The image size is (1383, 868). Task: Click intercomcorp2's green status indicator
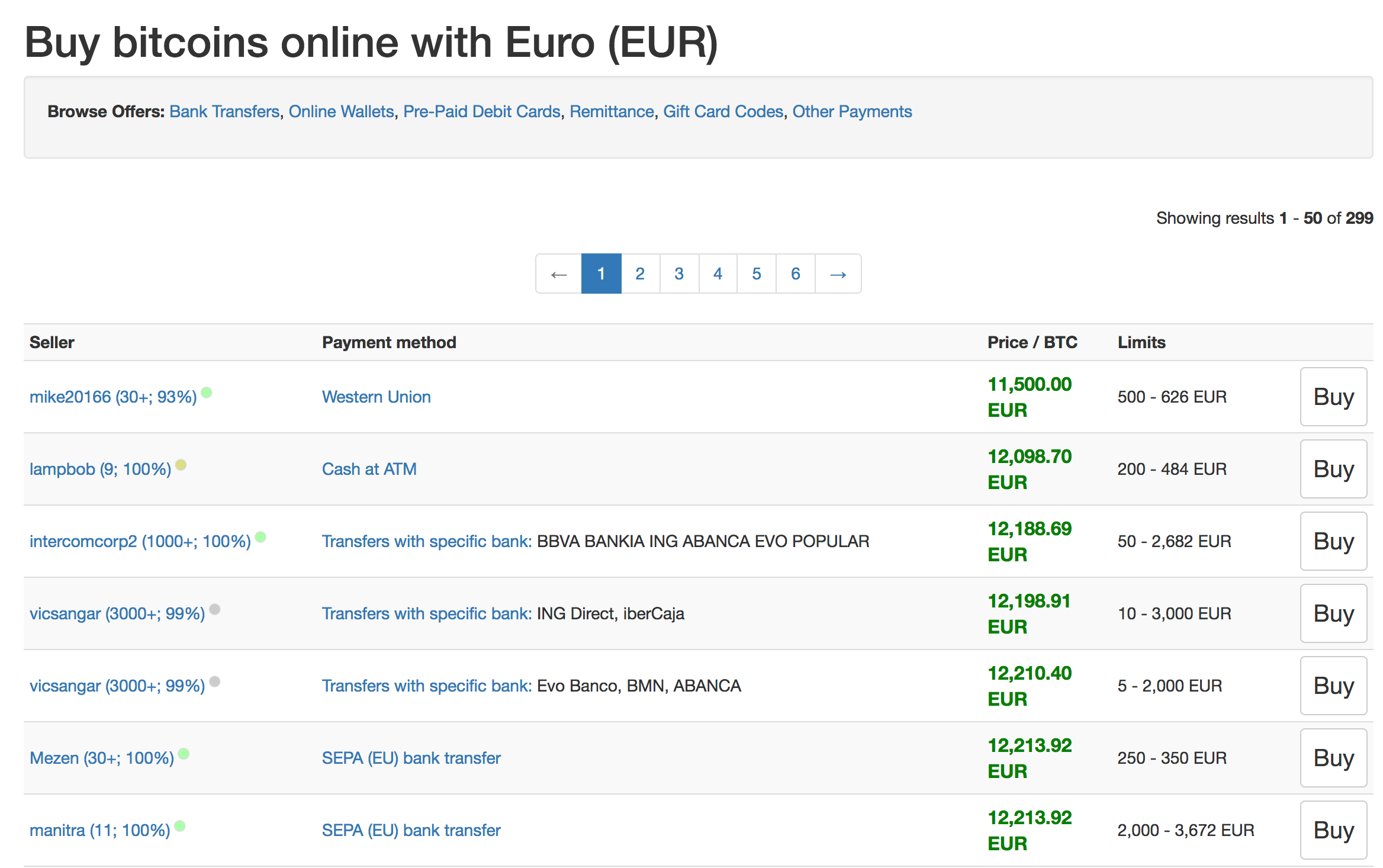(260, 537)
